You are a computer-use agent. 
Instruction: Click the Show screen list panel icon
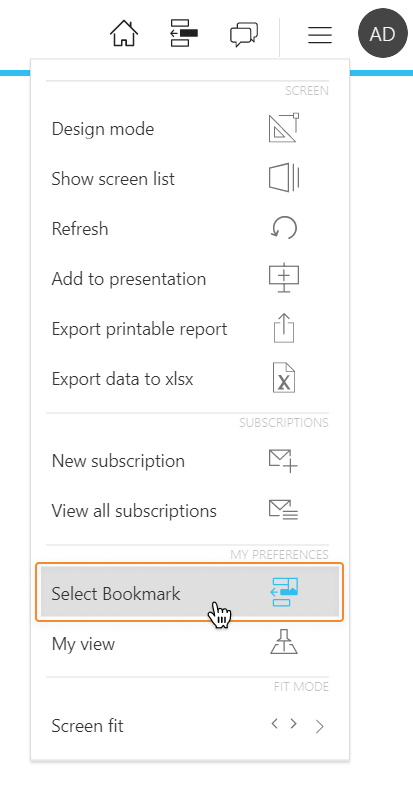284,178
